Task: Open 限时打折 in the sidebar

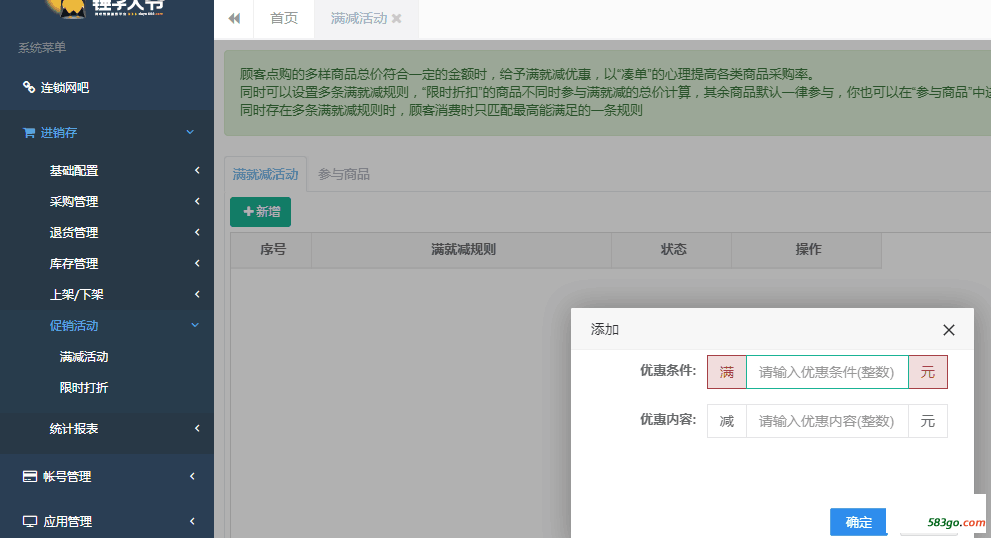Action: coord(84,388)
